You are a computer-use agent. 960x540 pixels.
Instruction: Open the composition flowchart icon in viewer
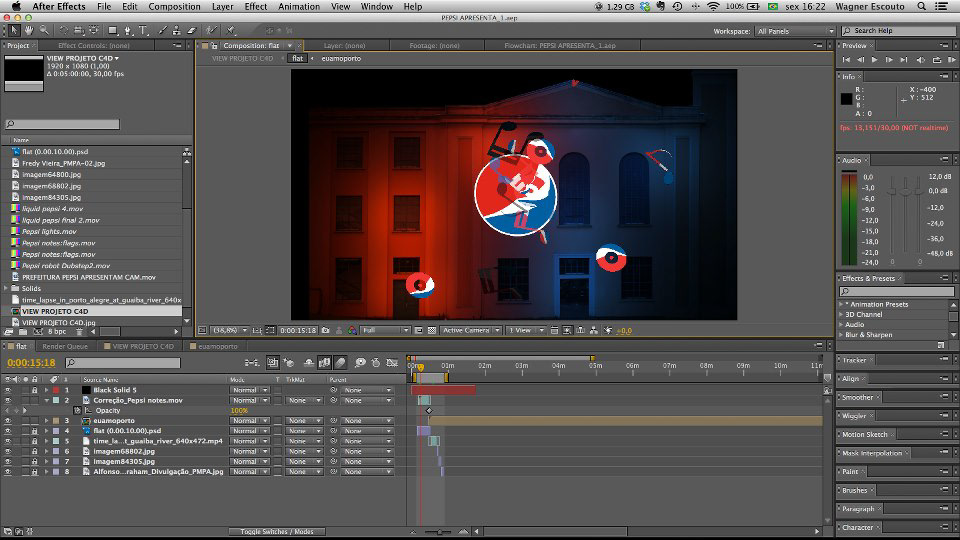tap(594, 331)
